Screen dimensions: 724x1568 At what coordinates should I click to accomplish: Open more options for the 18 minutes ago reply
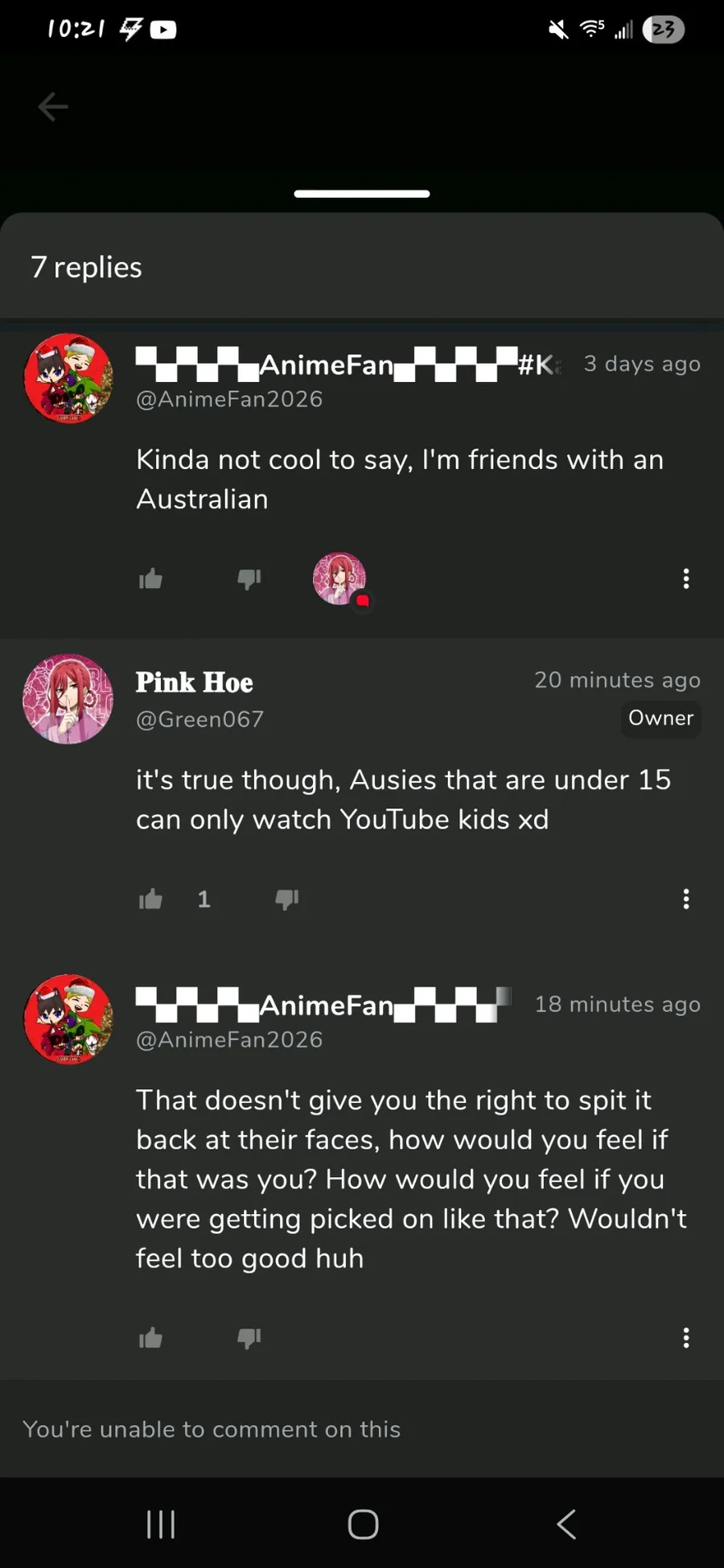686,1338
